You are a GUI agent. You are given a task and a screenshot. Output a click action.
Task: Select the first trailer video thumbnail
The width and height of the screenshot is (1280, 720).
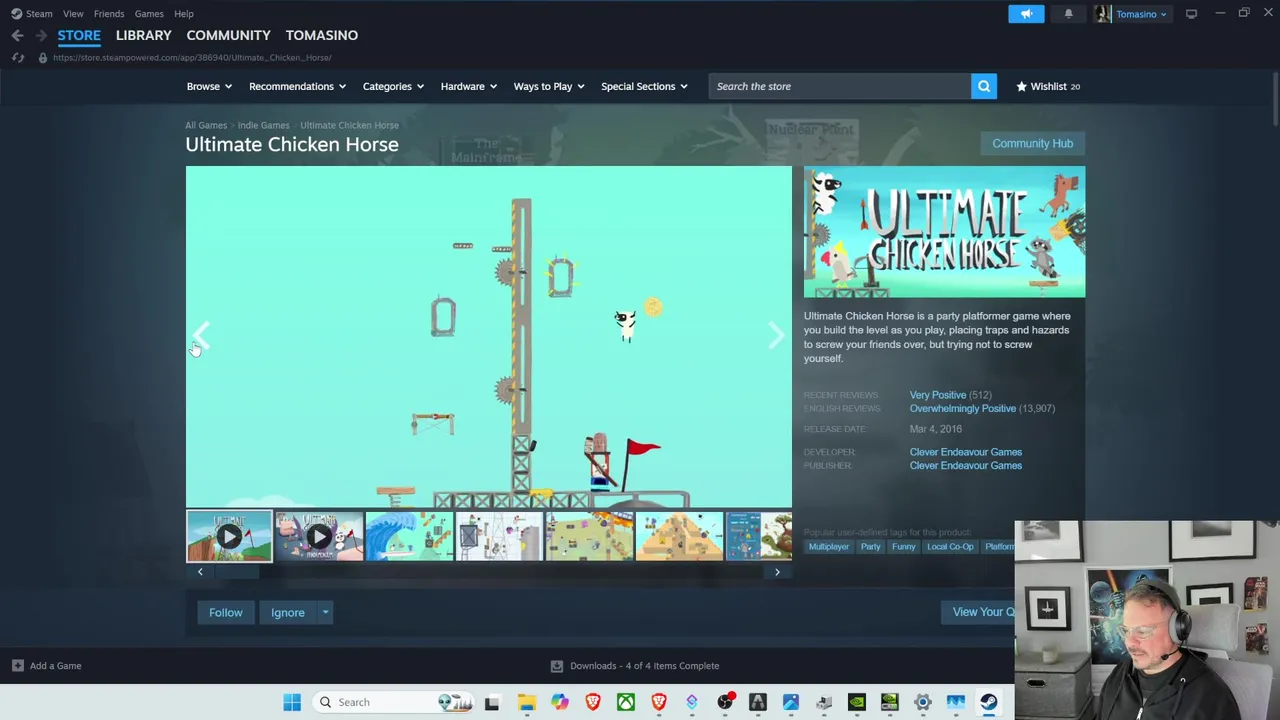(x=229, y=536)
